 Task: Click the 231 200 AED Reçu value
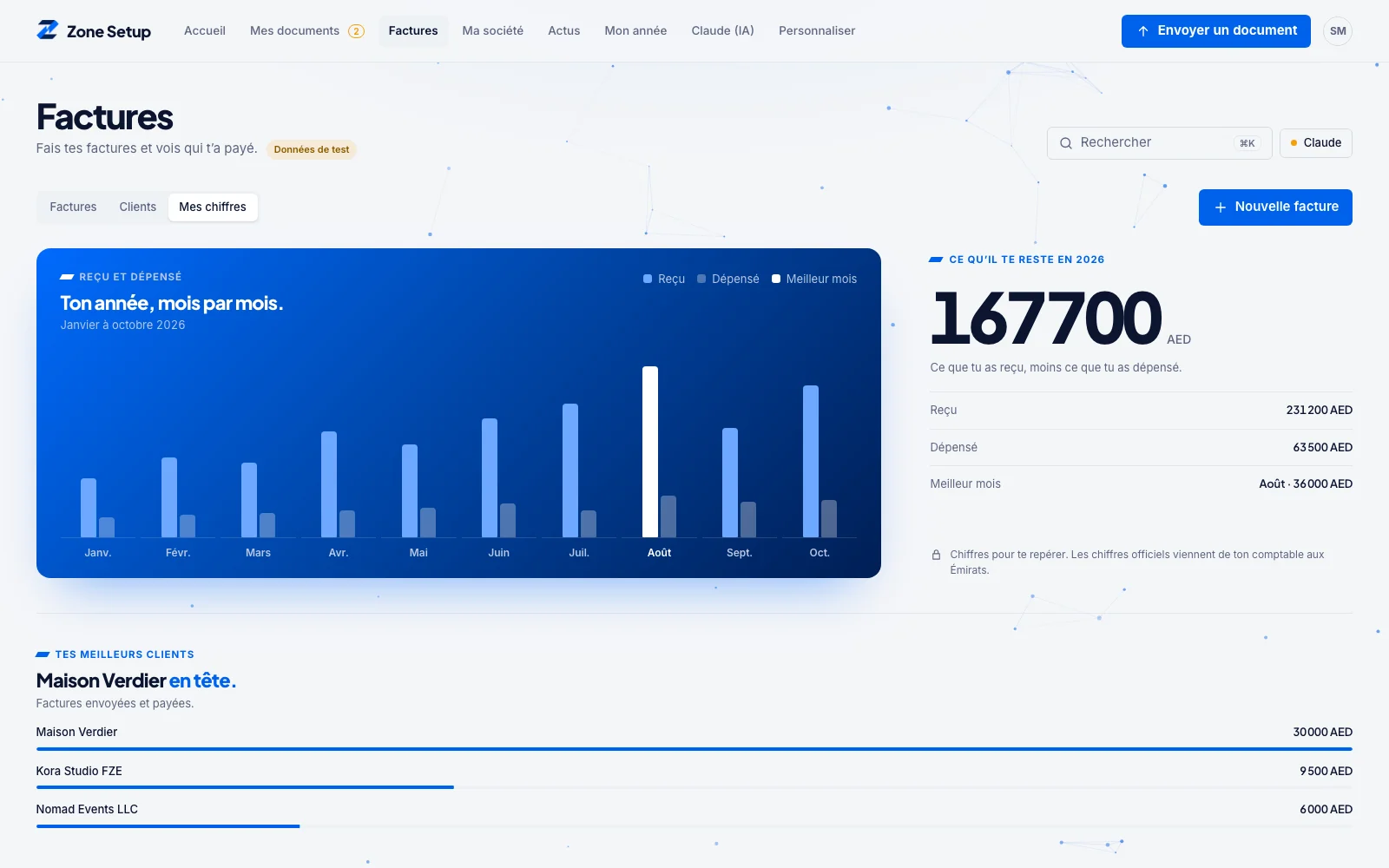coord(1319,410)
